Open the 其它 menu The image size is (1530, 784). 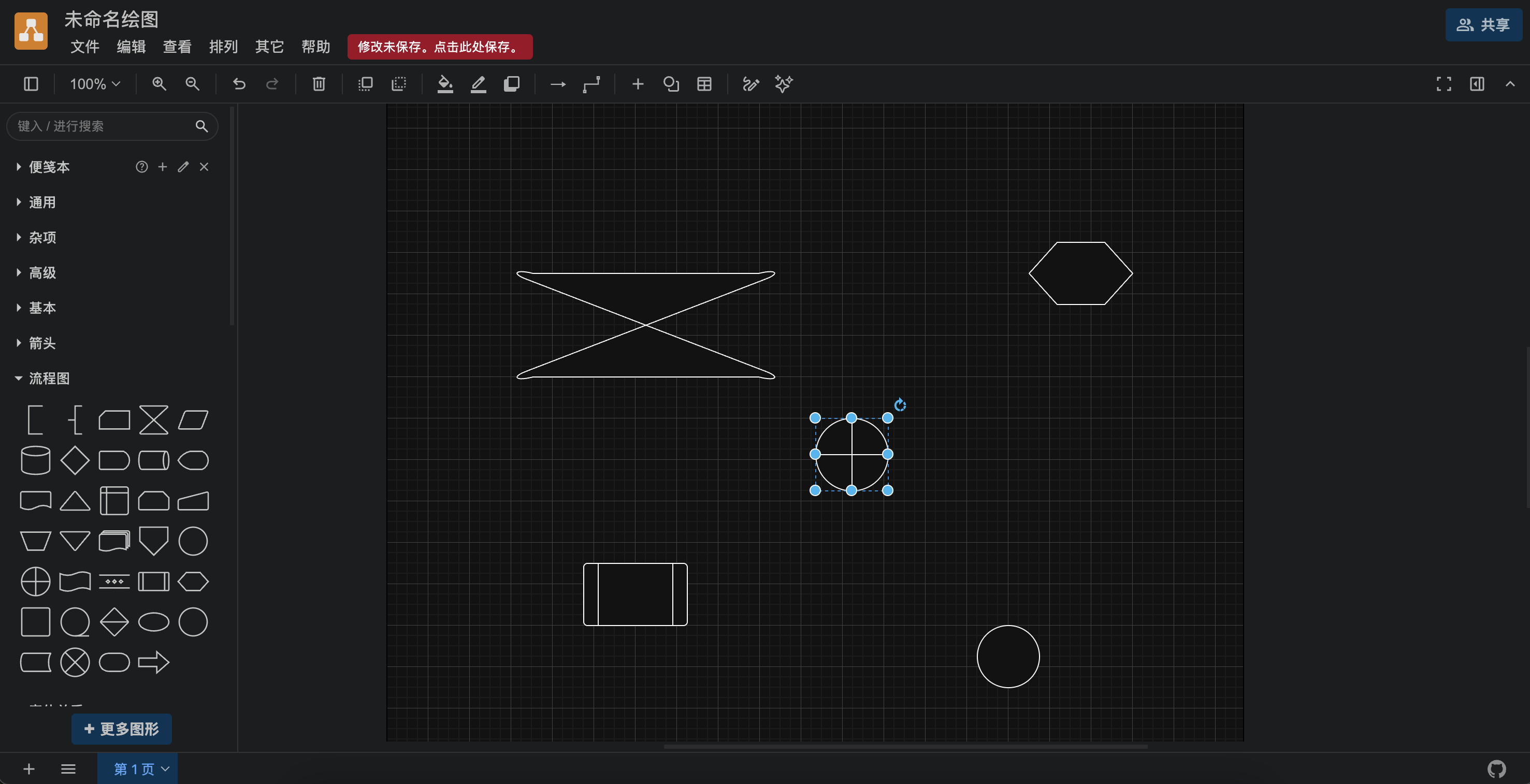pyautogui.click(x=270, y=46)
